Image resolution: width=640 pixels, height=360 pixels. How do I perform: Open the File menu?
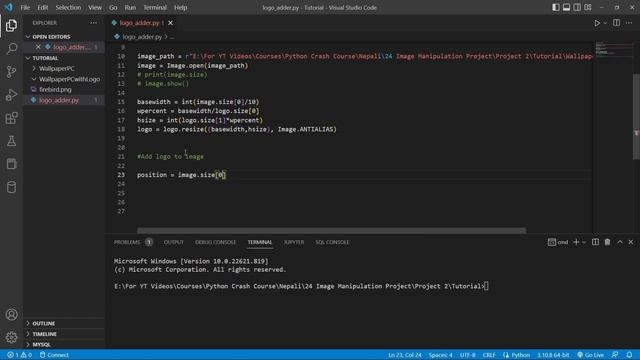coord(25,7)
